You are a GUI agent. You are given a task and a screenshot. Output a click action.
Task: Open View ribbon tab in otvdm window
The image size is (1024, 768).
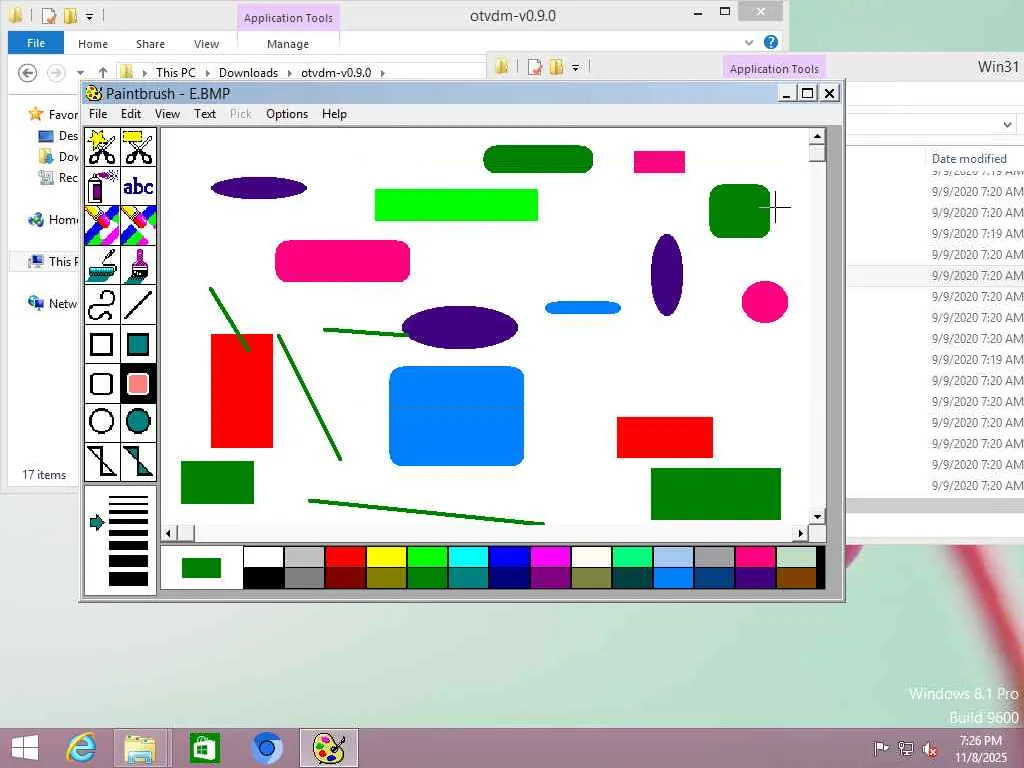[x=206, y=44]
